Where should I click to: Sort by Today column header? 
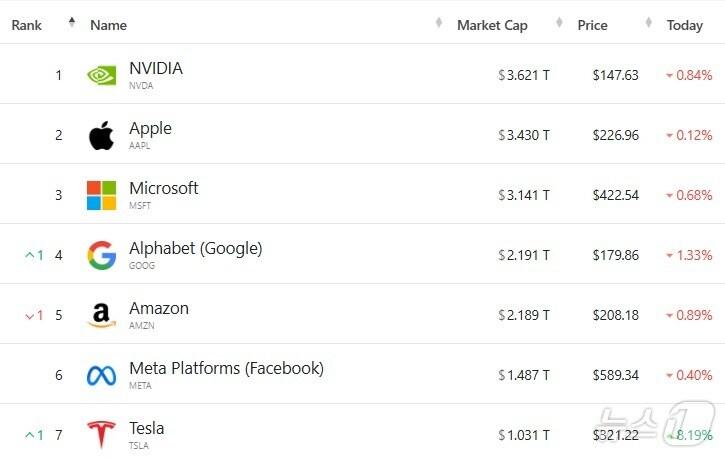tap(685, 25)
